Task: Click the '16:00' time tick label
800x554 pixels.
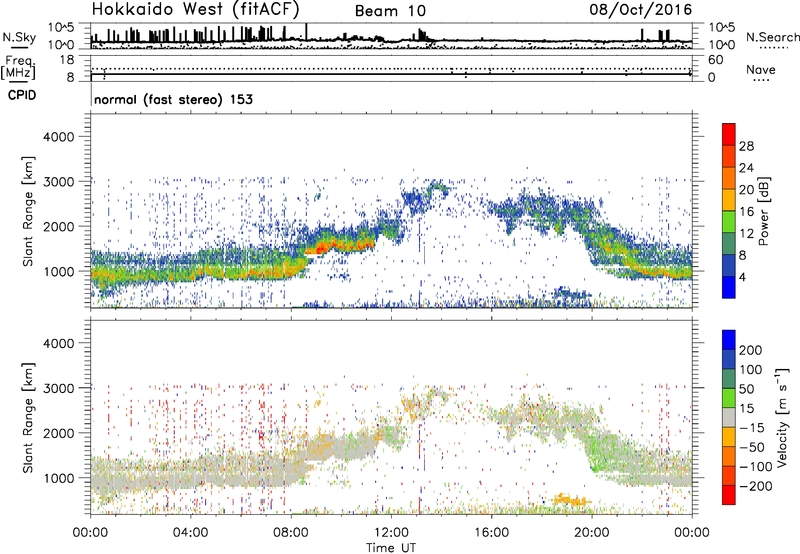Action: [x=491, y=533]
